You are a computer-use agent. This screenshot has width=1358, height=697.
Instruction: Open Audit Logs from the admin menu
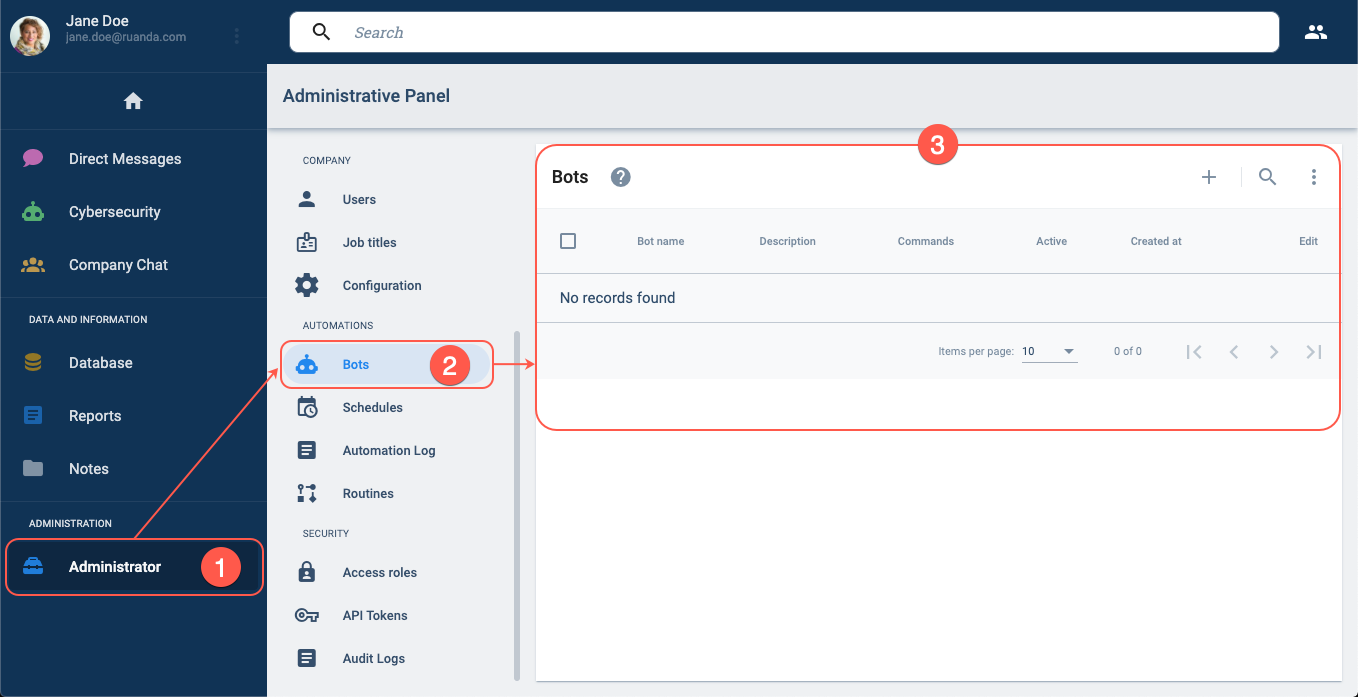click(373, 659)
